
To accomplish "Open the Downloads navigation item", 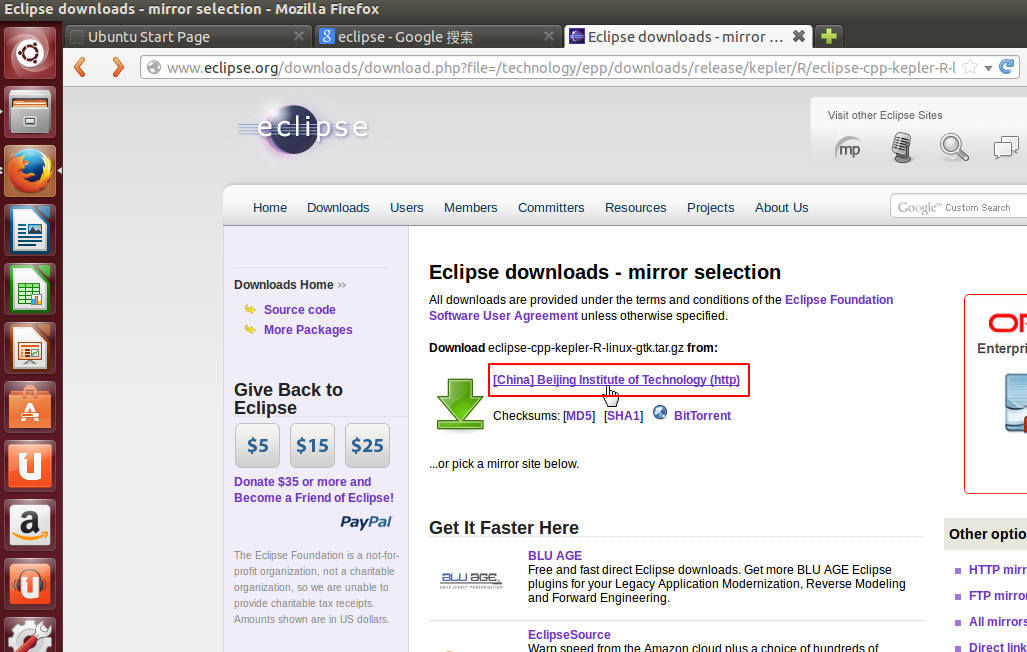I will point(338,208).
